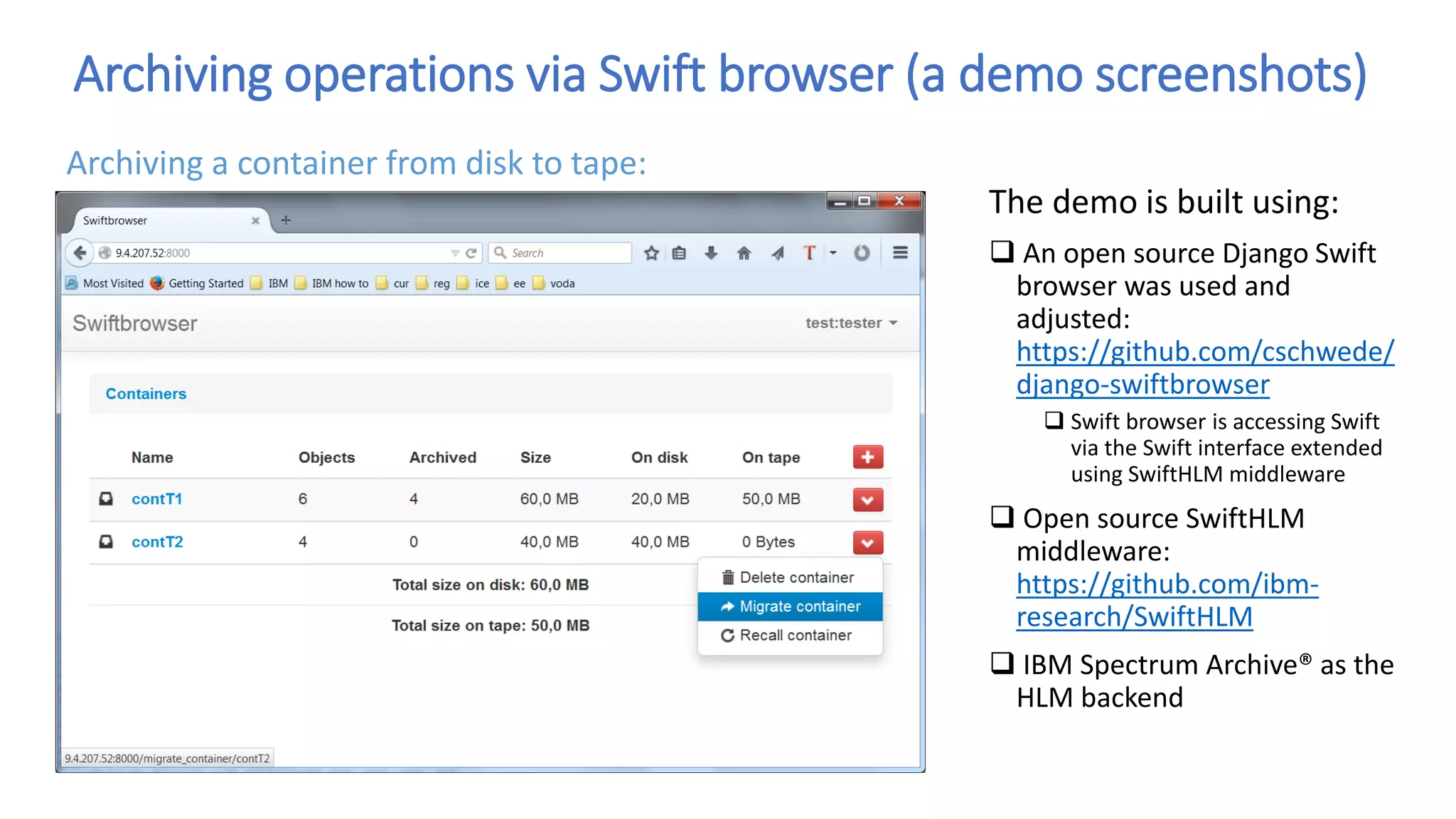This screenshot has height=819, width=1456.
Task: Click the status bar URL migrate_container/contT2
Action: (168, 759)
